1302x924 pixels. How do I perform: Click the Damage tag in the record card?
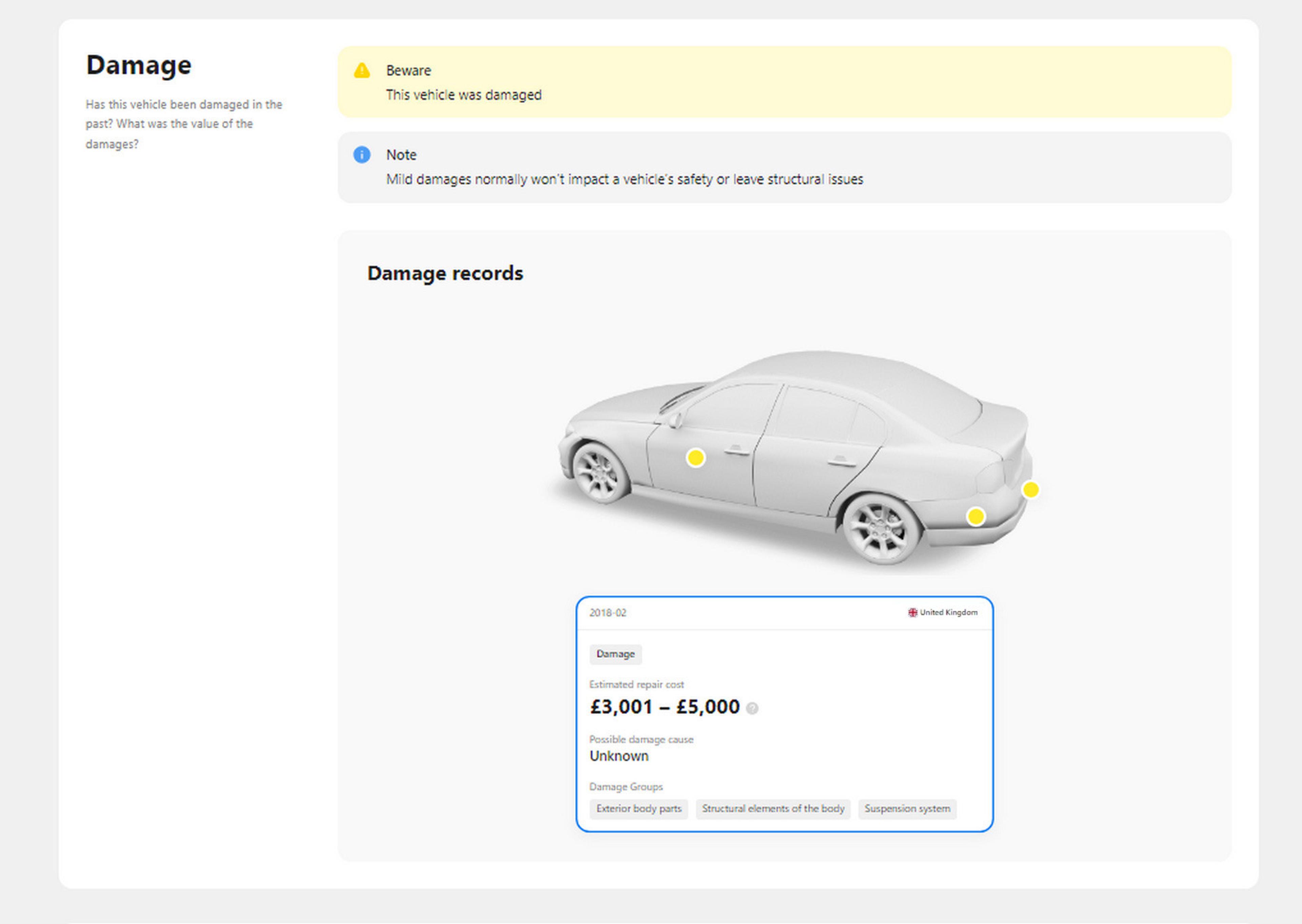click(x=615, y=654)
